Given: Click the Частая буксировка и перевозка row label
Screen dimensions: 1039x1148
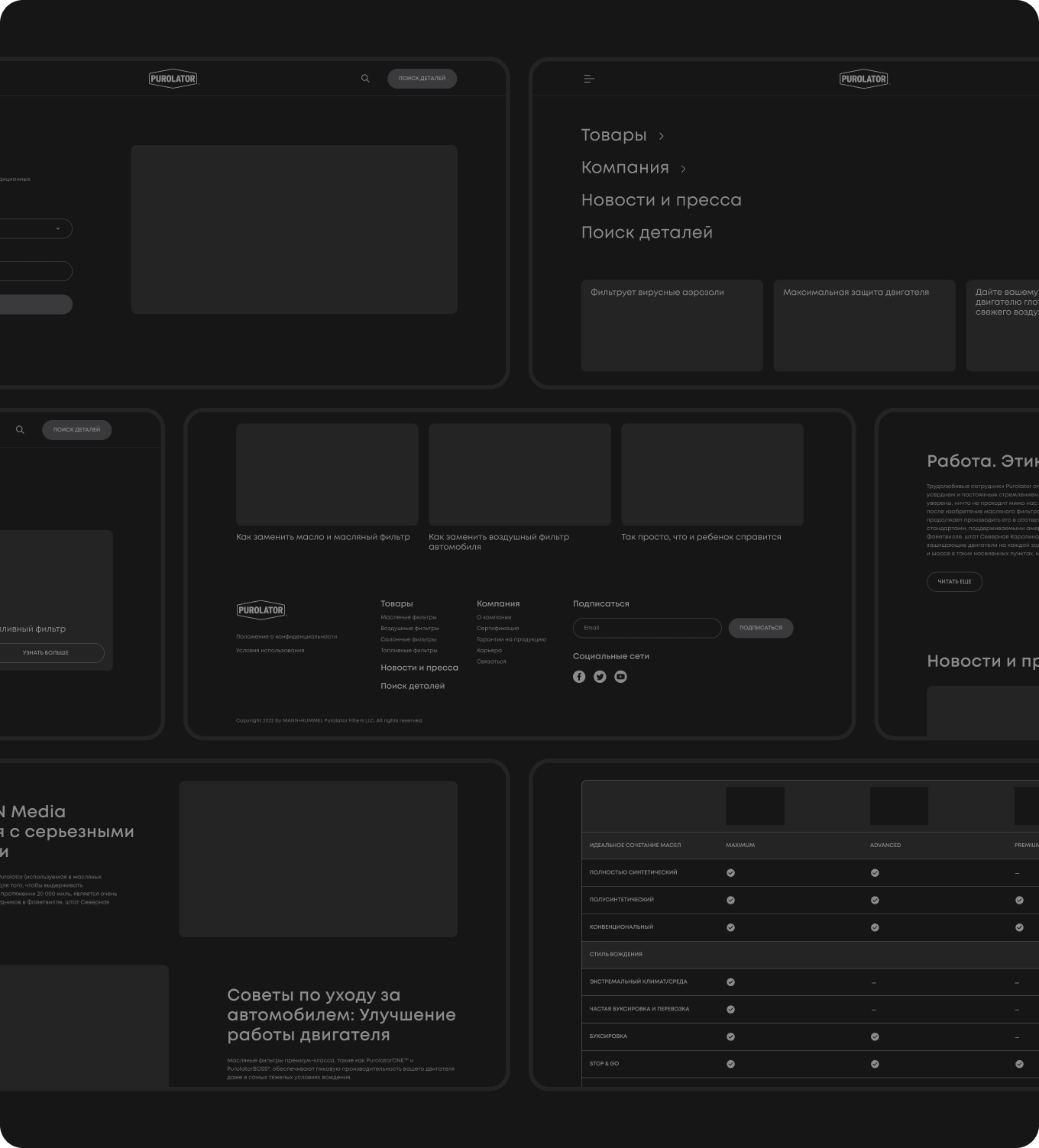Looking at the screenshot, I should click(639, 1009).
